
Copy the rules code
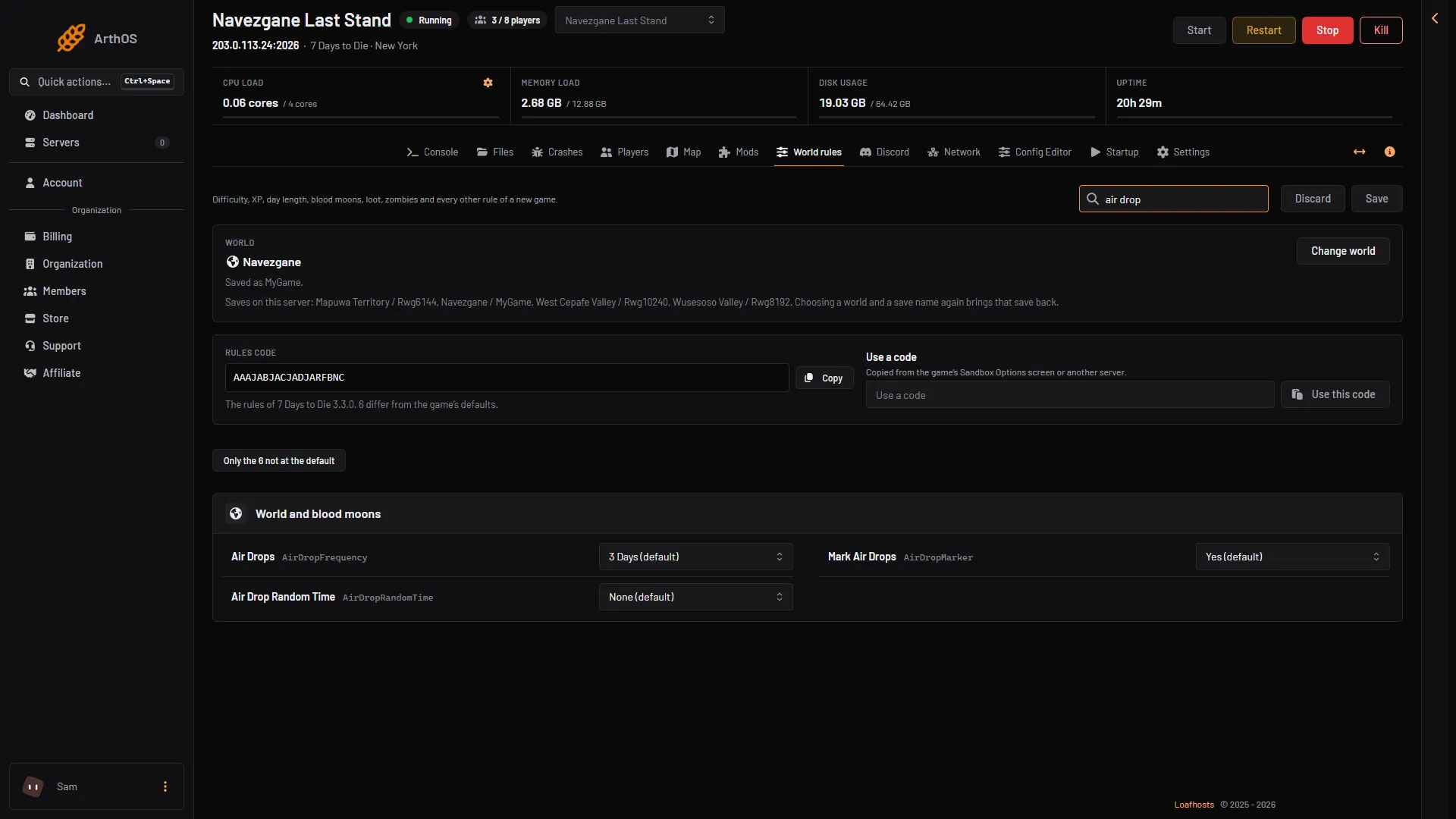point(824,378)
